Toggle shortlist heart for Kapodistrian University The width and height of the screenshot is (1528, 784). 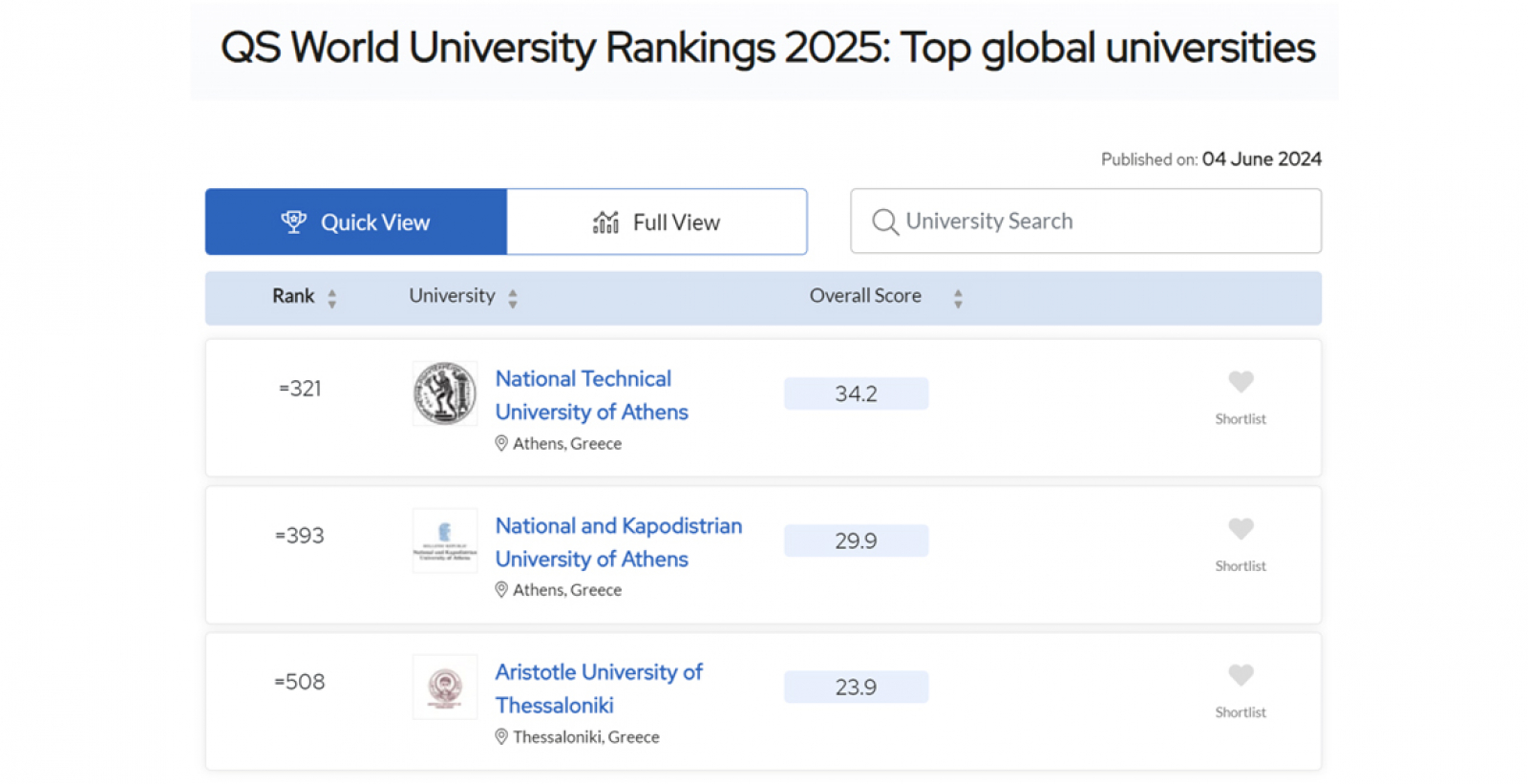tap(1241, 529)
